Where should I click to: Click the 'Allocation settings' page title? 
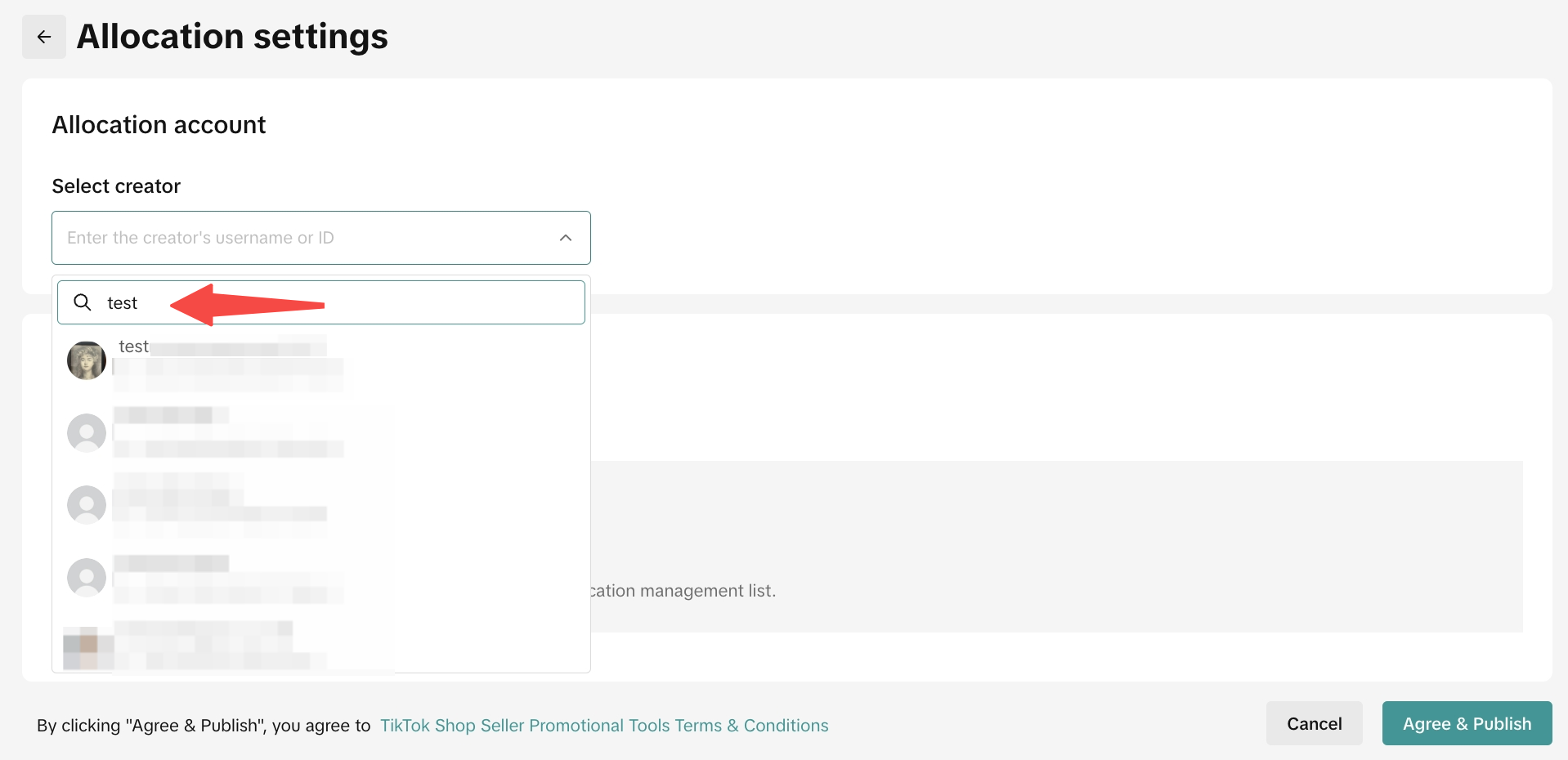pyautogui.click(x=232, y=37)
